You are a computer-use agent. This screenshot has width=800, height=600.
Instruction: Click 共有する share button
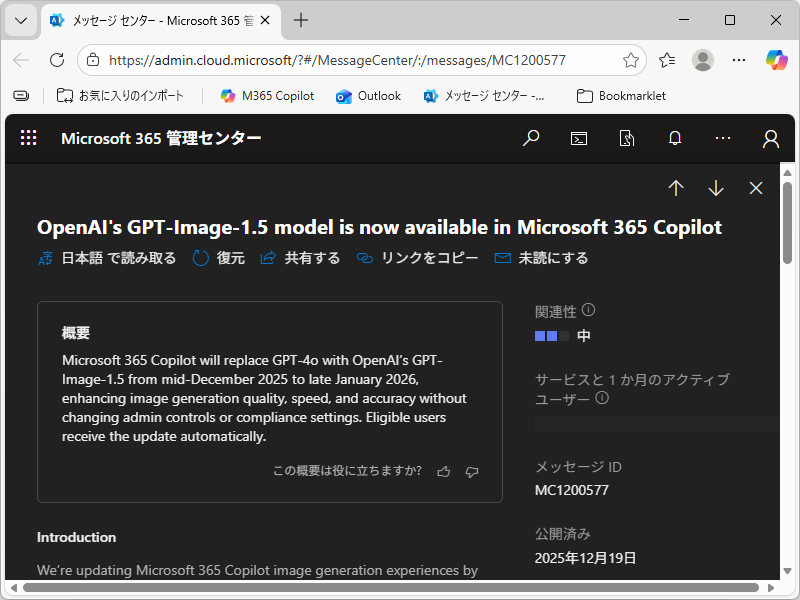(x=300, y=258)
